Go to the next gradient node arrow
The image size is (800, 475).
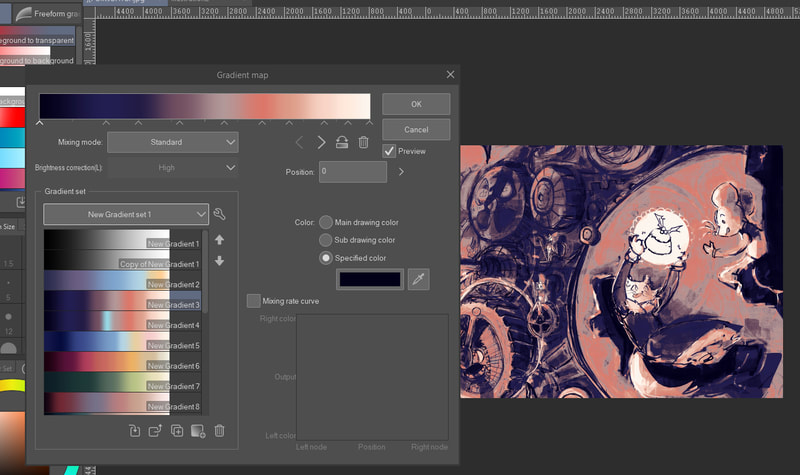tap(321, 142)
